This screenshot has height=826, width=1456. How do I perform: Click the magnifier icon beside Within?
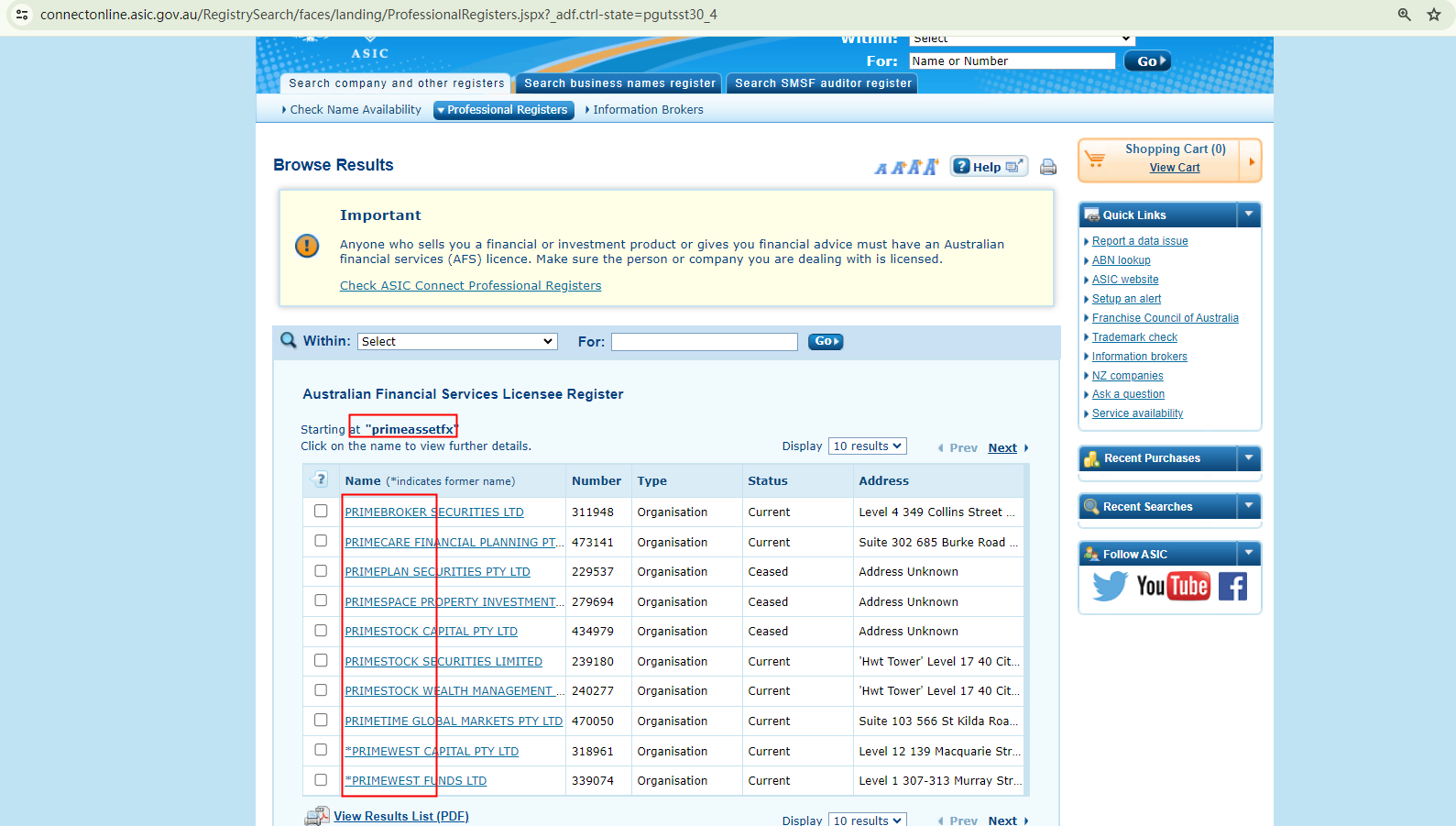(289, 340)
